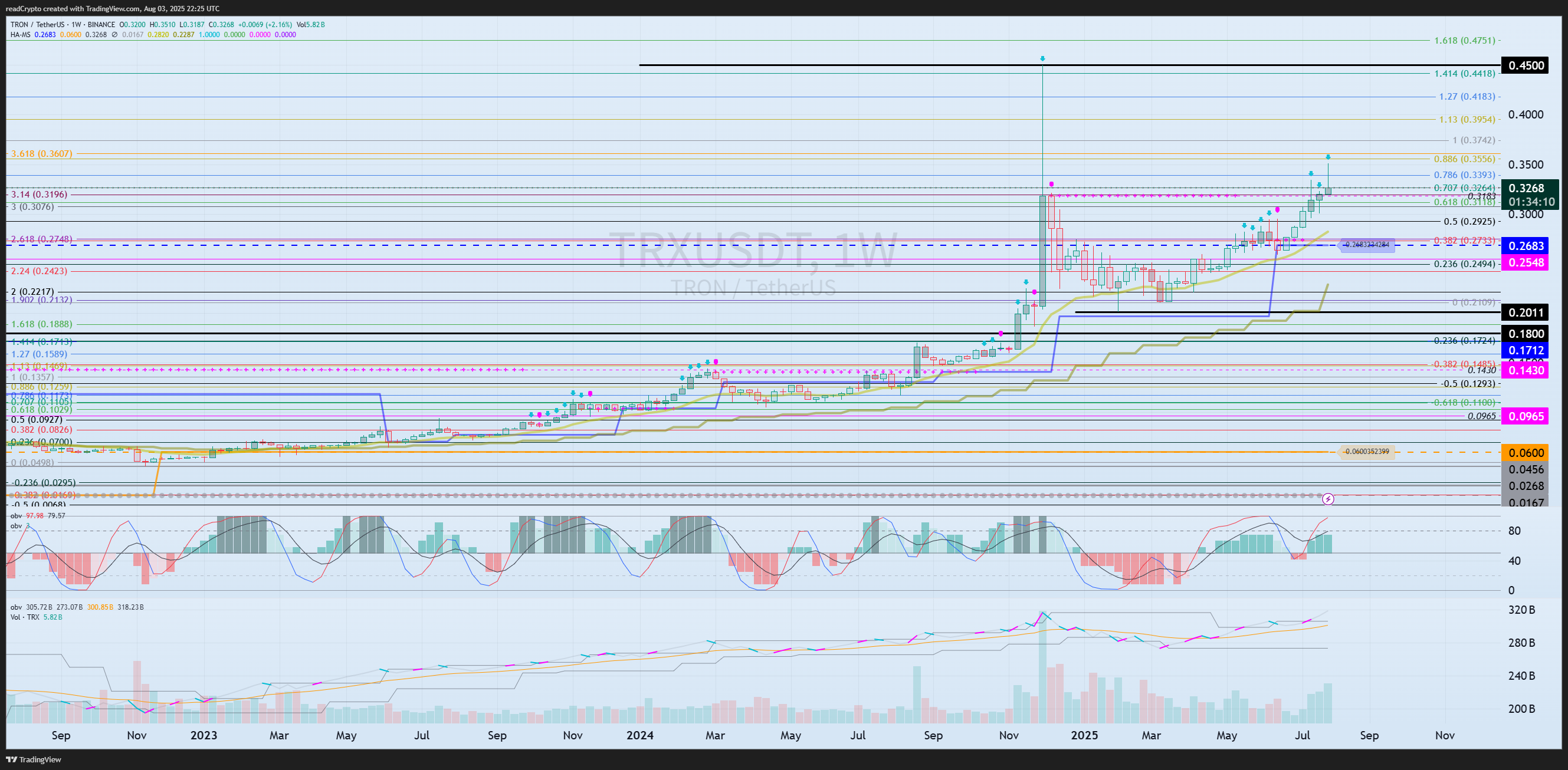Screen dimensions: 1568x770
Task: Click the oscillator scale value 80
Action: point(1514,531)
